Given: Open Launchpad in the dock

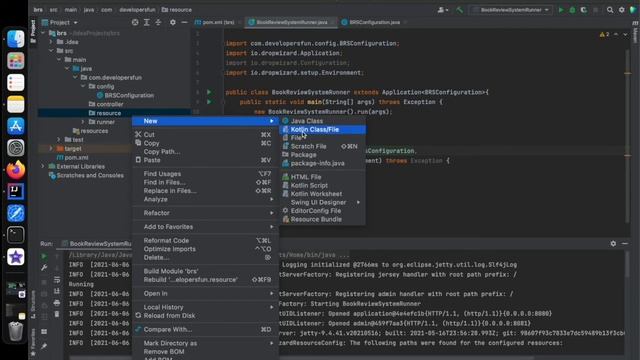Looking at the screenshot, I should click(16, 61).
